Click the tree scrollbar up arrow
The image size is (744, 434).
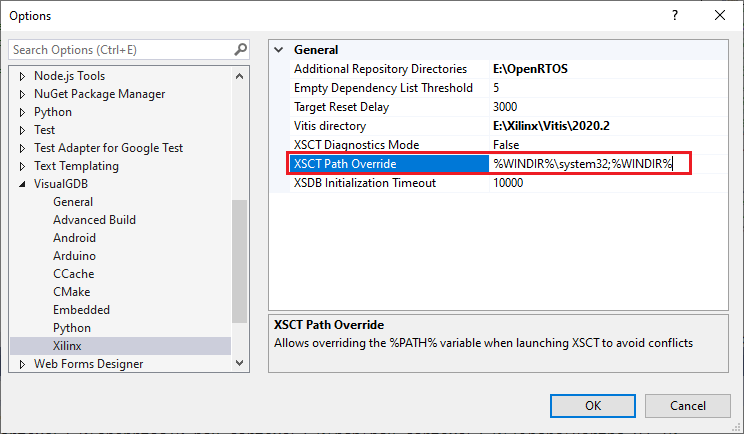point(240,76)
